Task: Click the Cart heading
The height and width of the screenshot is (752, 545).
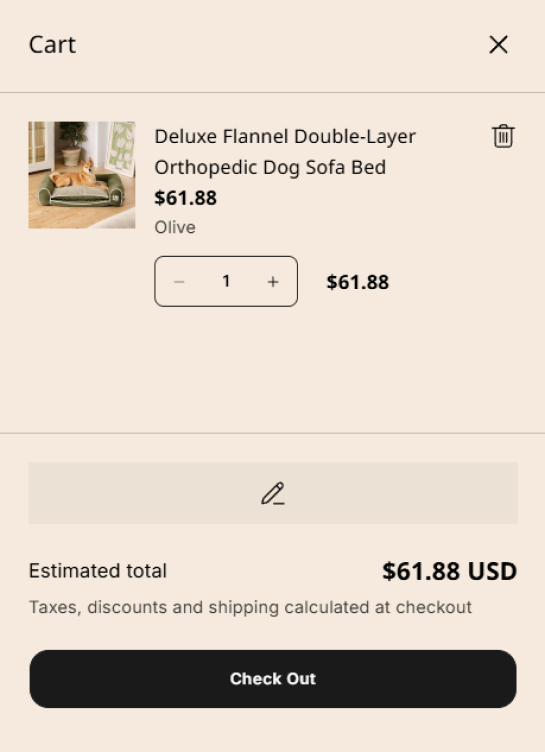Action: click(x=52, y=45)
